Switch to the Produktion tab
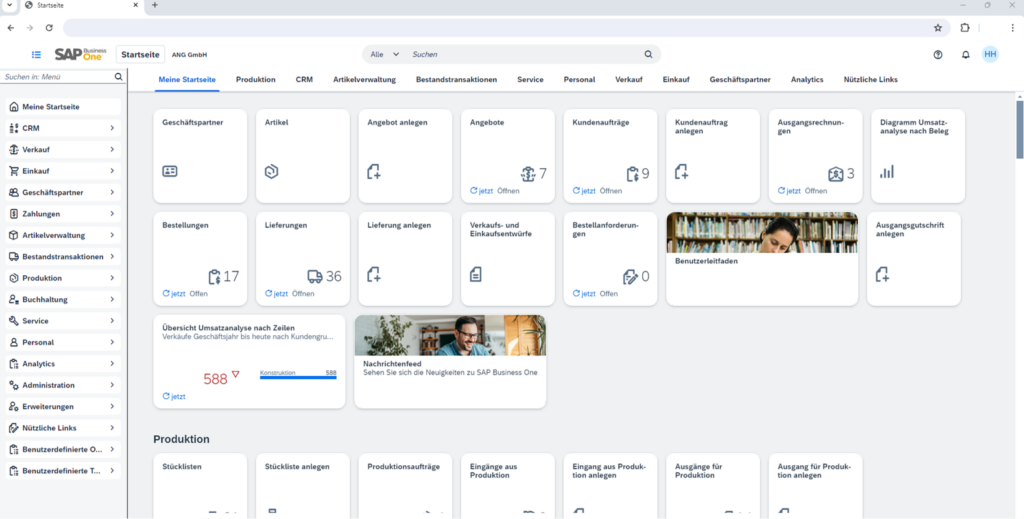Viewport: 1024px width, 519px height. pos(255,79)
